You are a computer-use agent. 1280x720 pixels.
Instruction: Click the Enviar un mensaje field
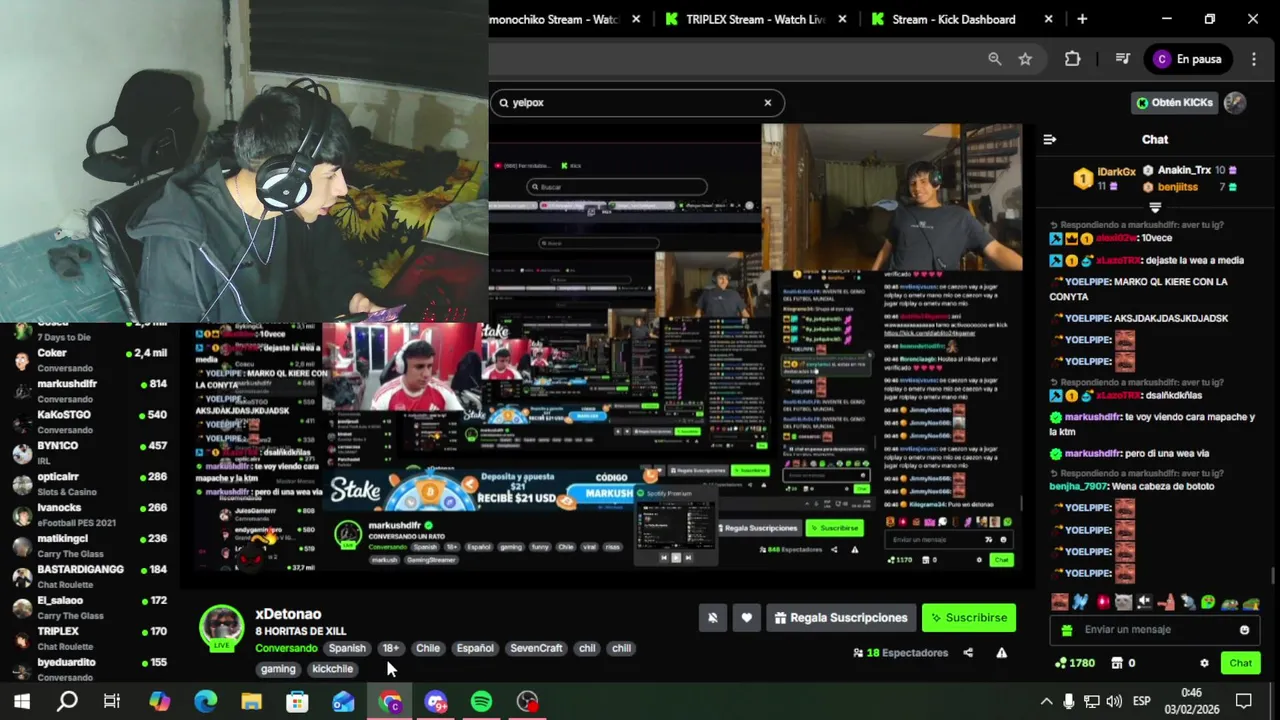[1155, 630]
